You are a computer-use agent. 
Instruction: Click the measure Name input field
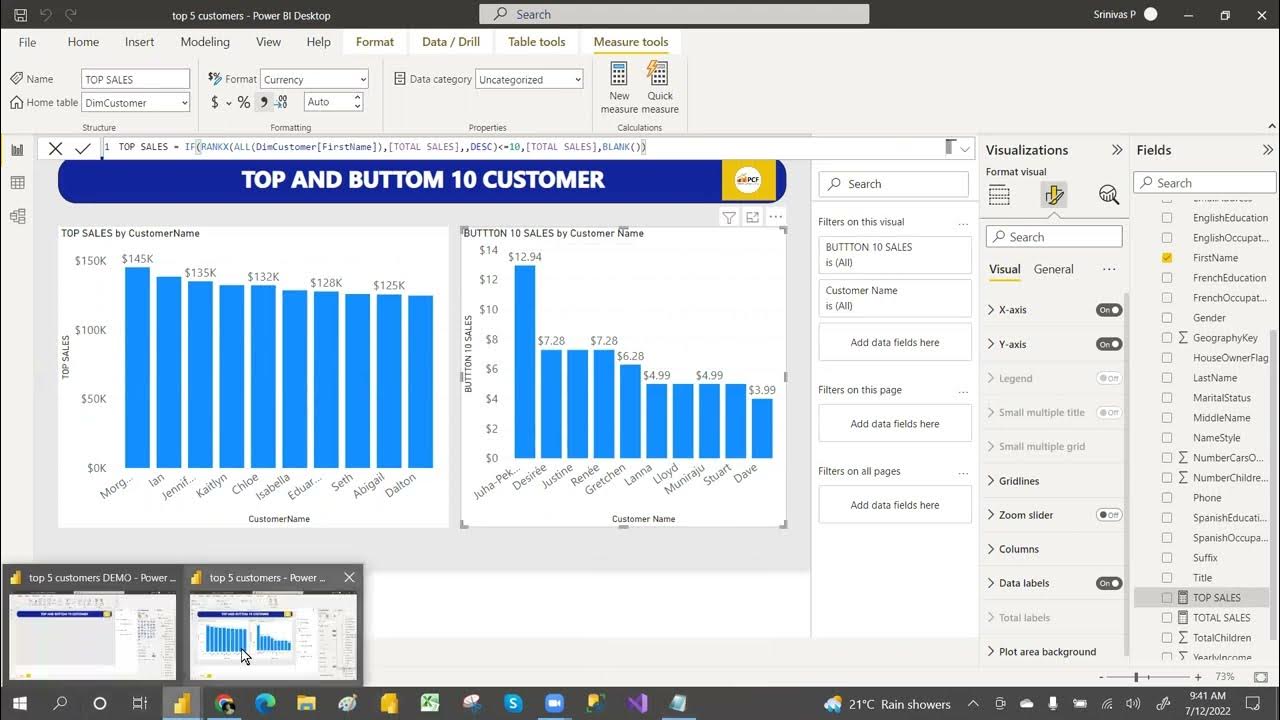(x=136, y=79)
